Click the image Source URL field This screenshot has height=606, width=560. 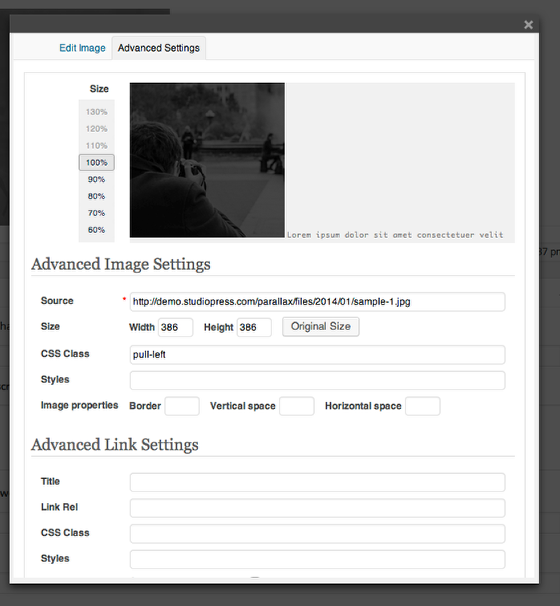[x=317, y=302]
